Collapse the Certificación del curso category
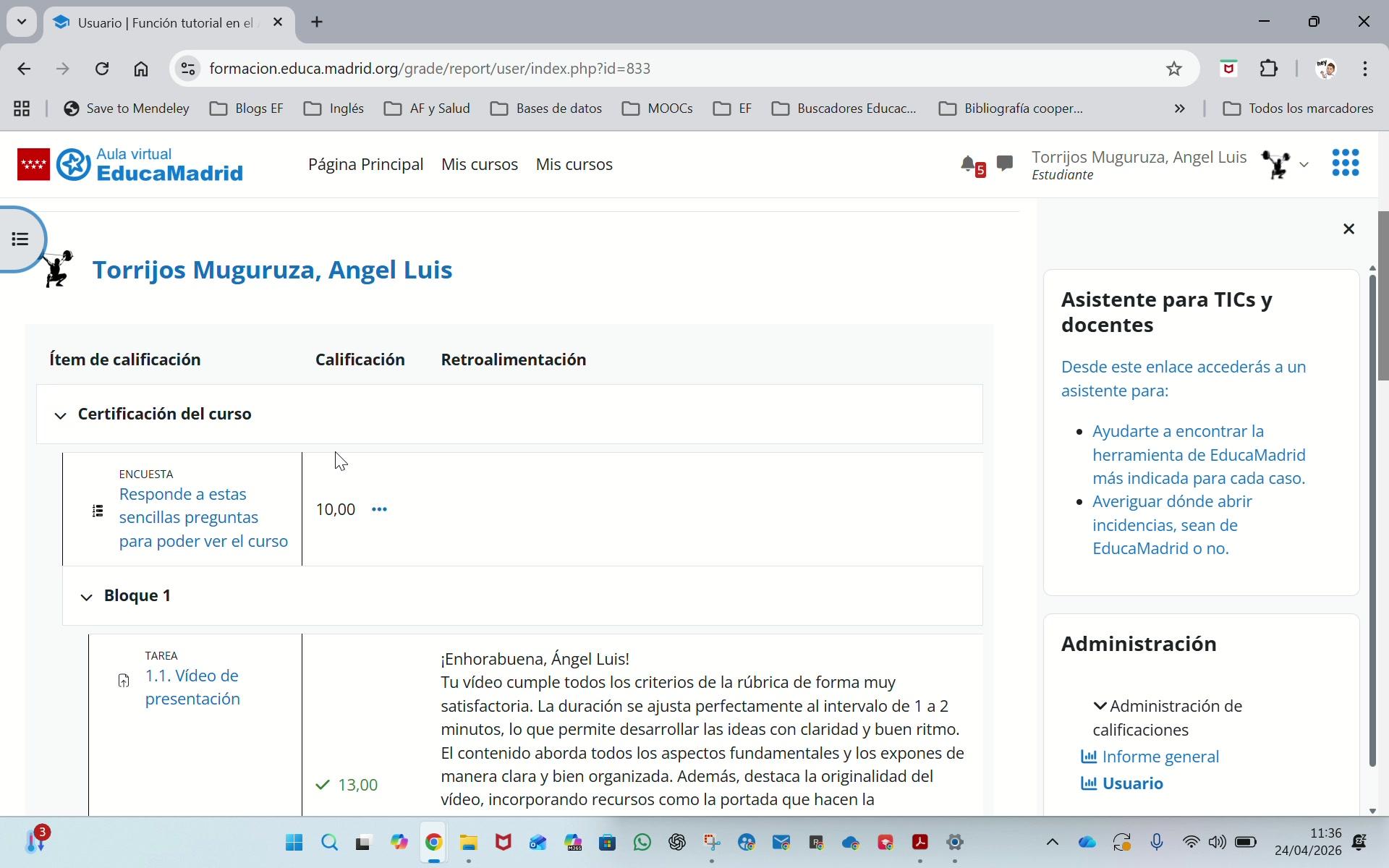The image size is (1389, 868). (x=61, y=415)
